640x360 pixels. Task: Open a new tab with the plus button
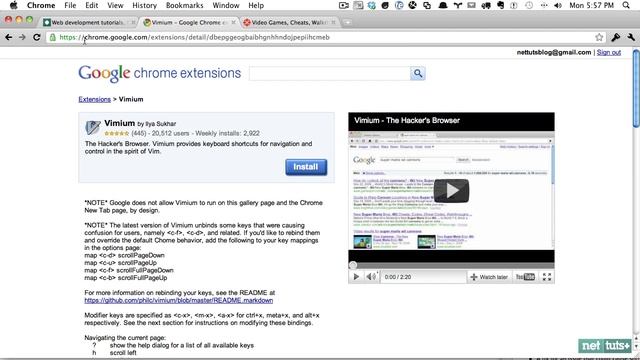(347, 22)
